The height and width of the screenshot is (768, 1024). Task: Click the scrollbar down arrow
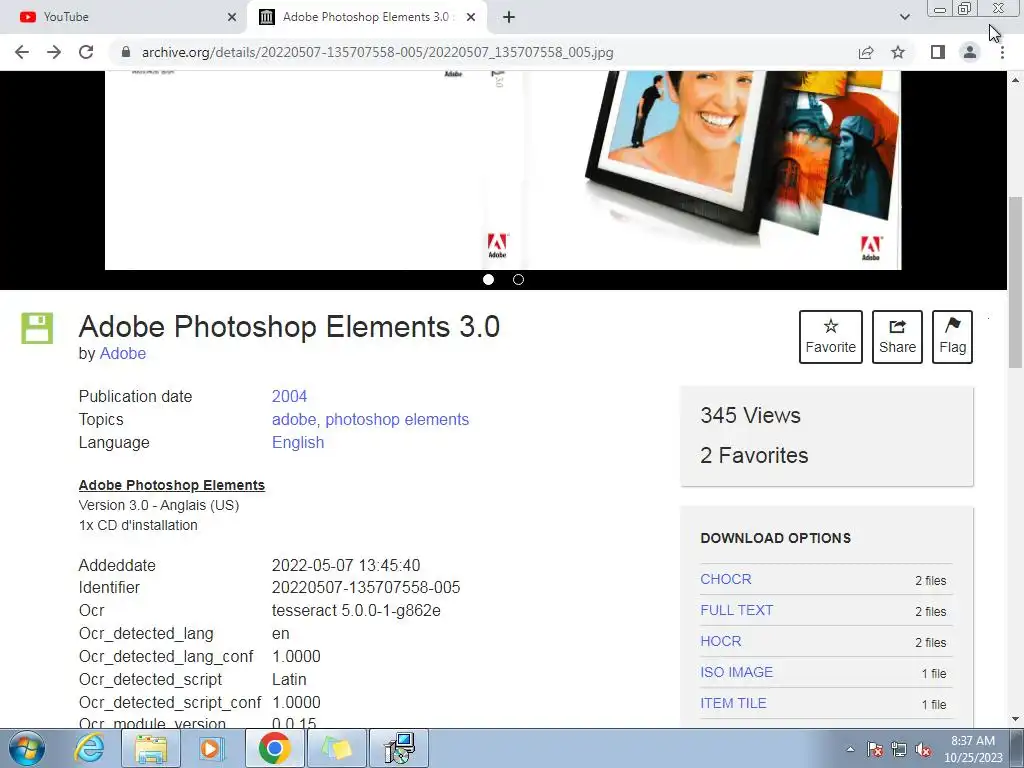coord(1015,720)
